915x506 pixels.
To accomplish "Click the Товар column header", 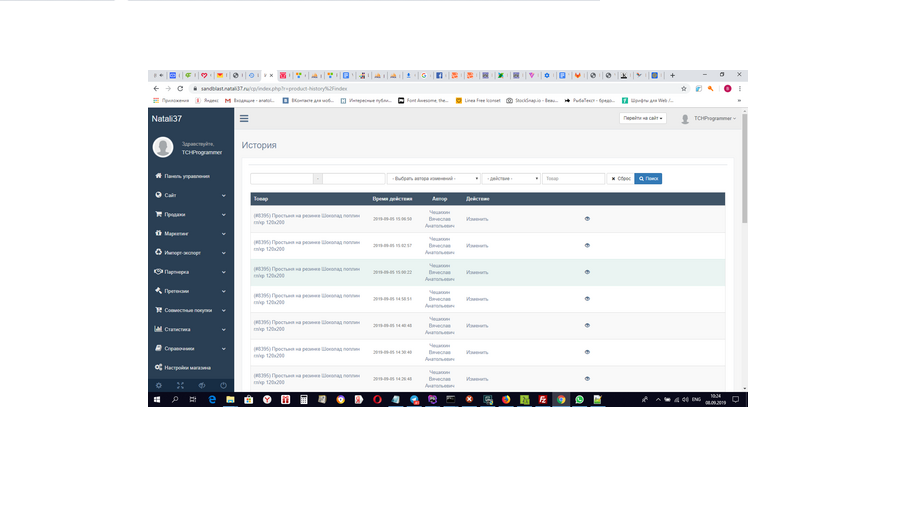I will (261, 199).
